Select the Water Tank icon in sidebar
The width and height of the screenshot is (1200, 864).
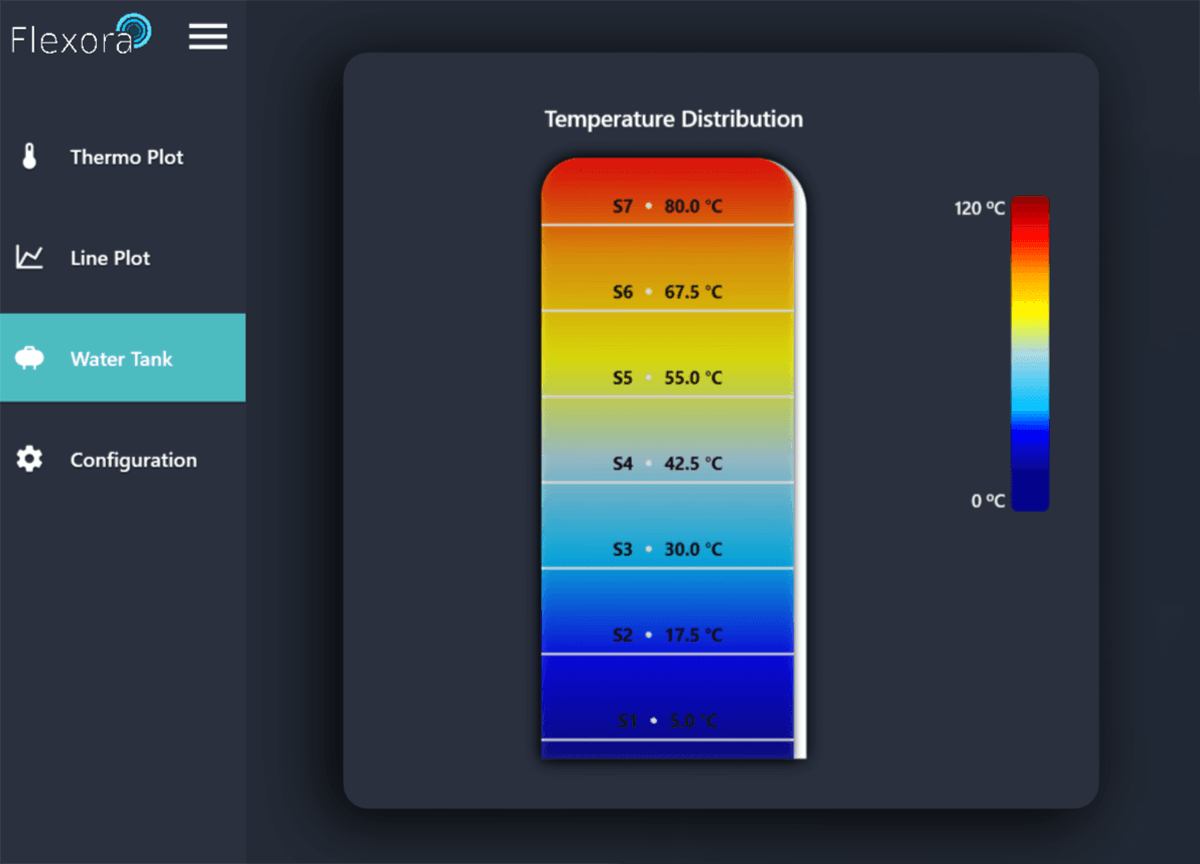click(x=30, y=357)
